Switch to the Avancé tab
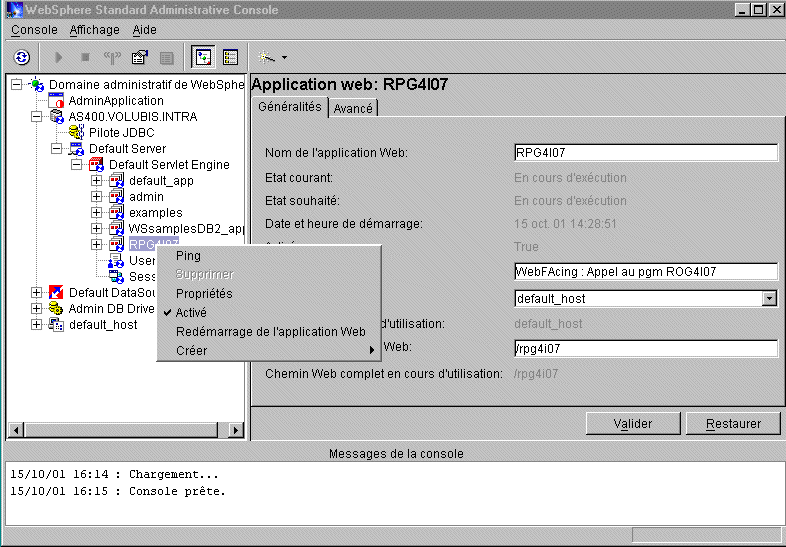The width and height of the screenshot is (786, 547). click(353, 108)
